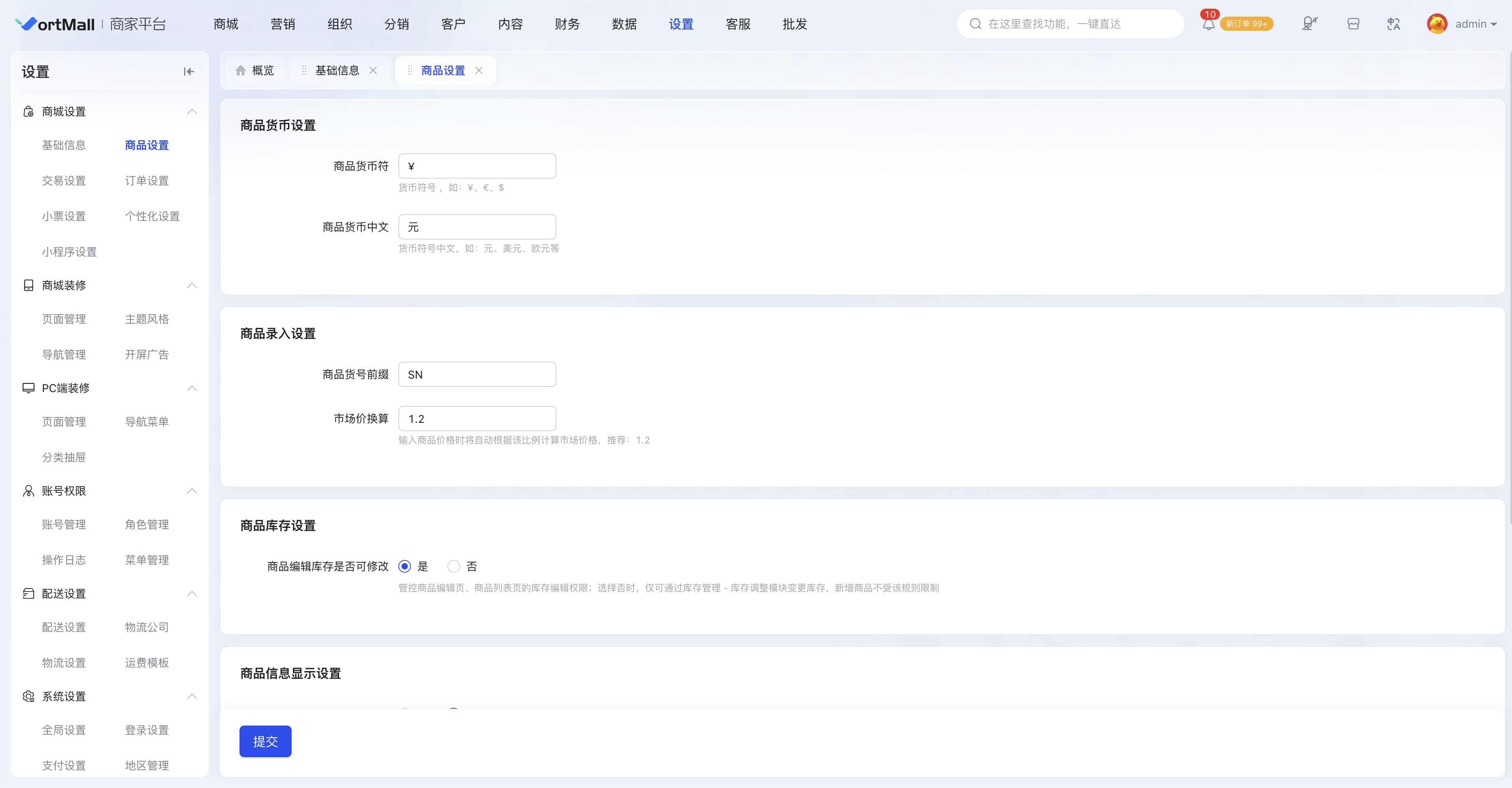This screenshot has height=788, width=1512.
Task: Collapse the 商城设置 group
Action: point(192,111)
